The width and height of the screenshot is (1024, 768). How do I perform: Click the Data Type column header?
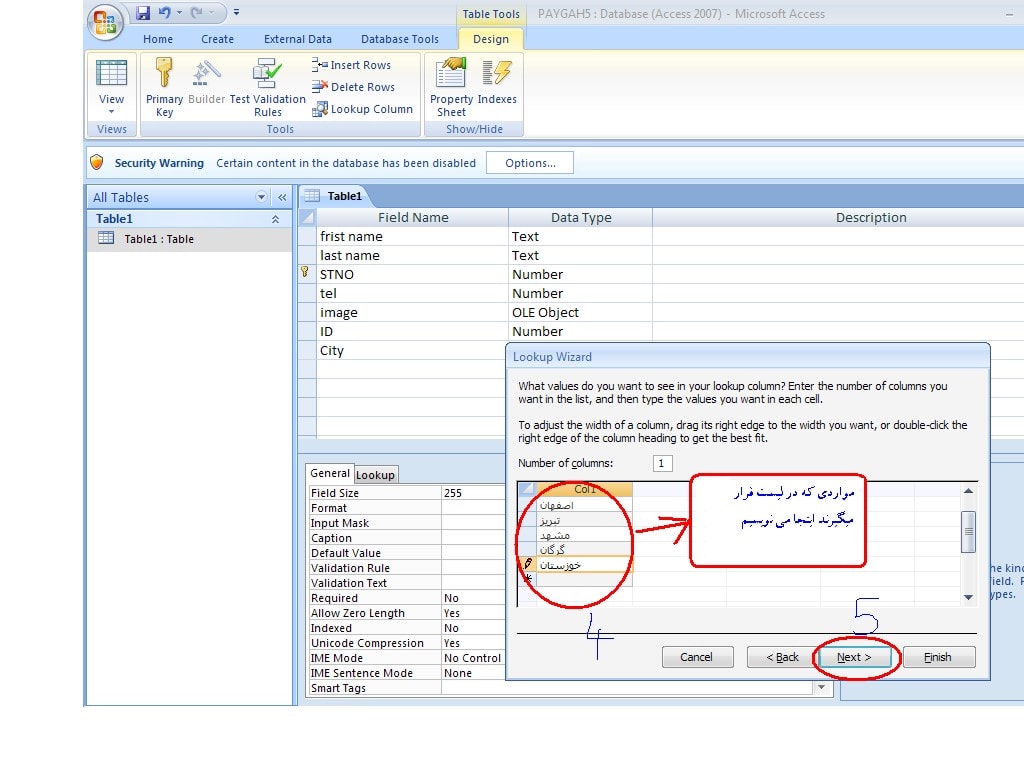(x=580, y=217)
